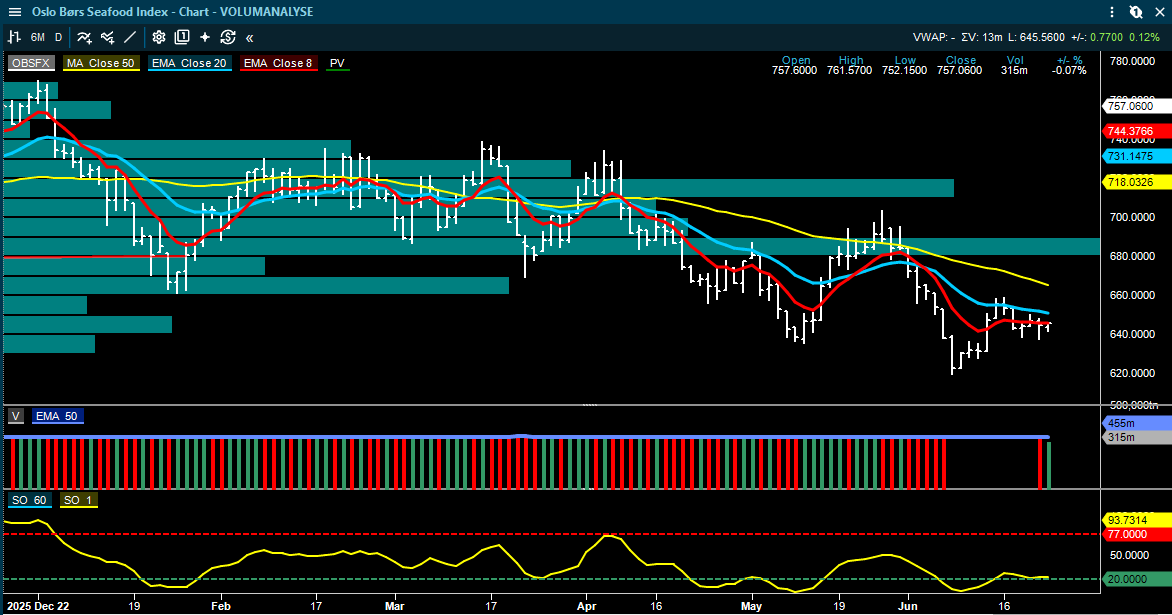Click the green 20.0000 oversold level label
This screenshot has width=1172, height=615.
point(1136,579)
